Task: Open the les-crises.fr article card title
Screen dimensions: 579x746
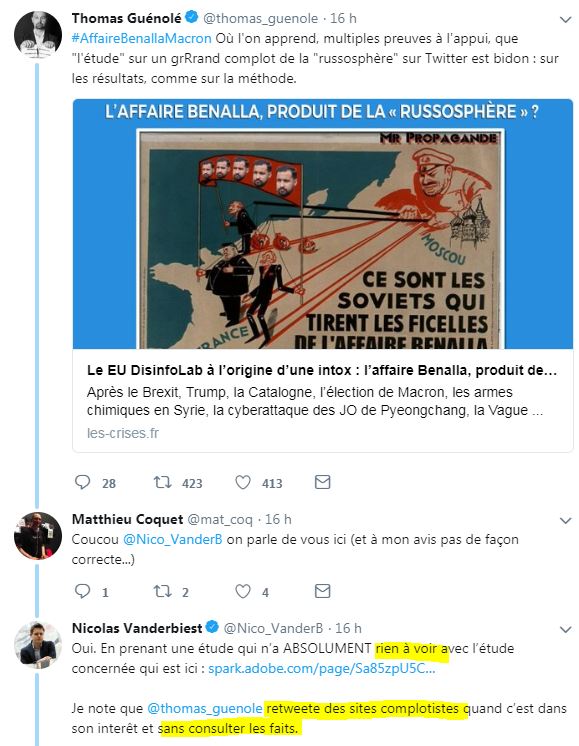Action: point(322,370)
